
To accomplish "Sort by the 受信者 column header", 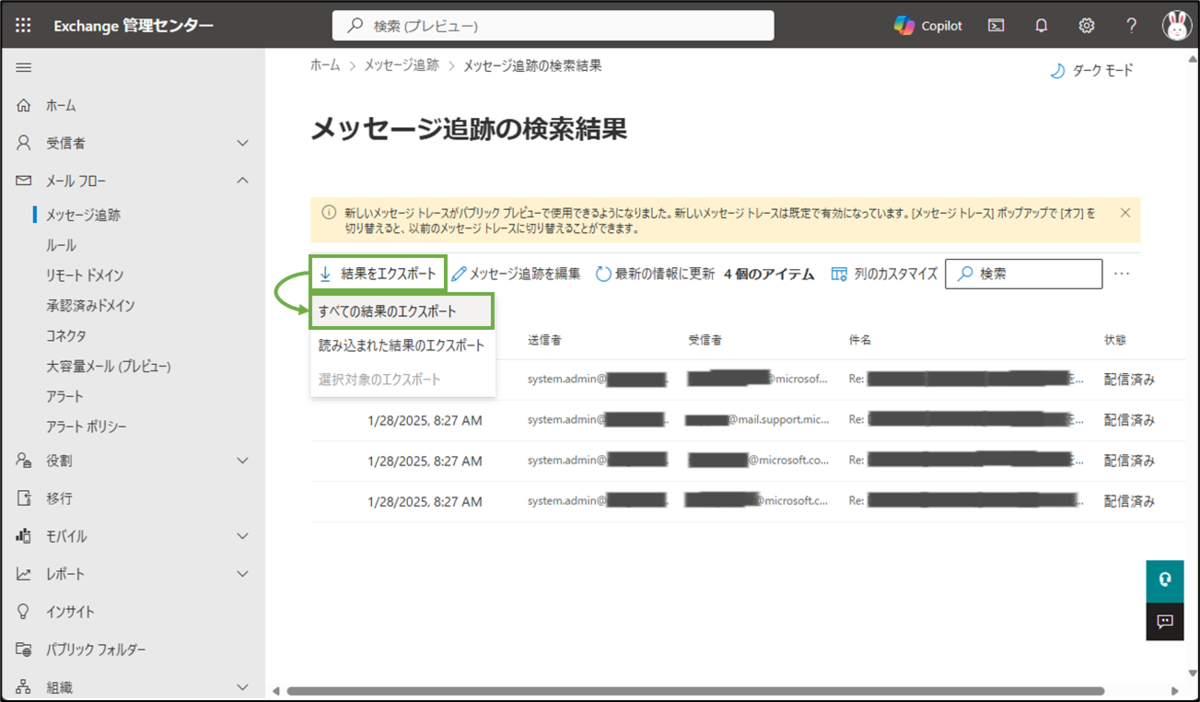I will pos(705,340).
